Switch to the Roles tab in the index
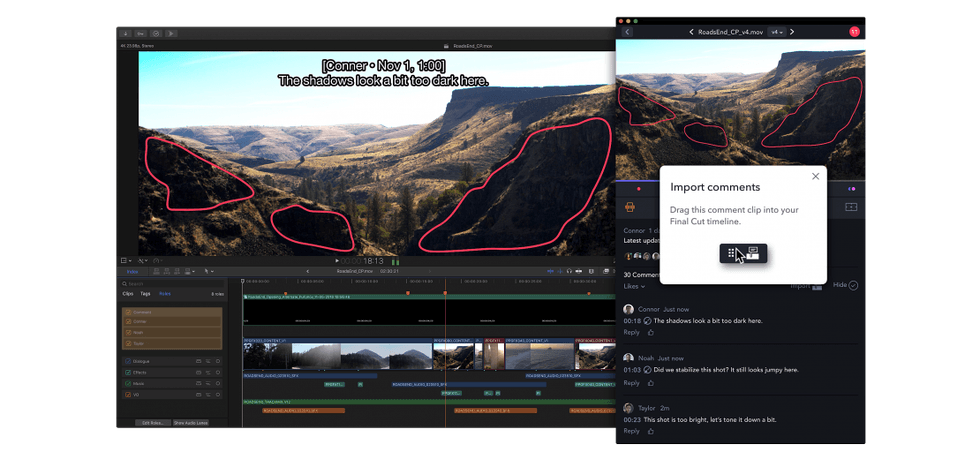Image resolution: width=980 pixels, height=459 pixels. click(x=164, y=293)
